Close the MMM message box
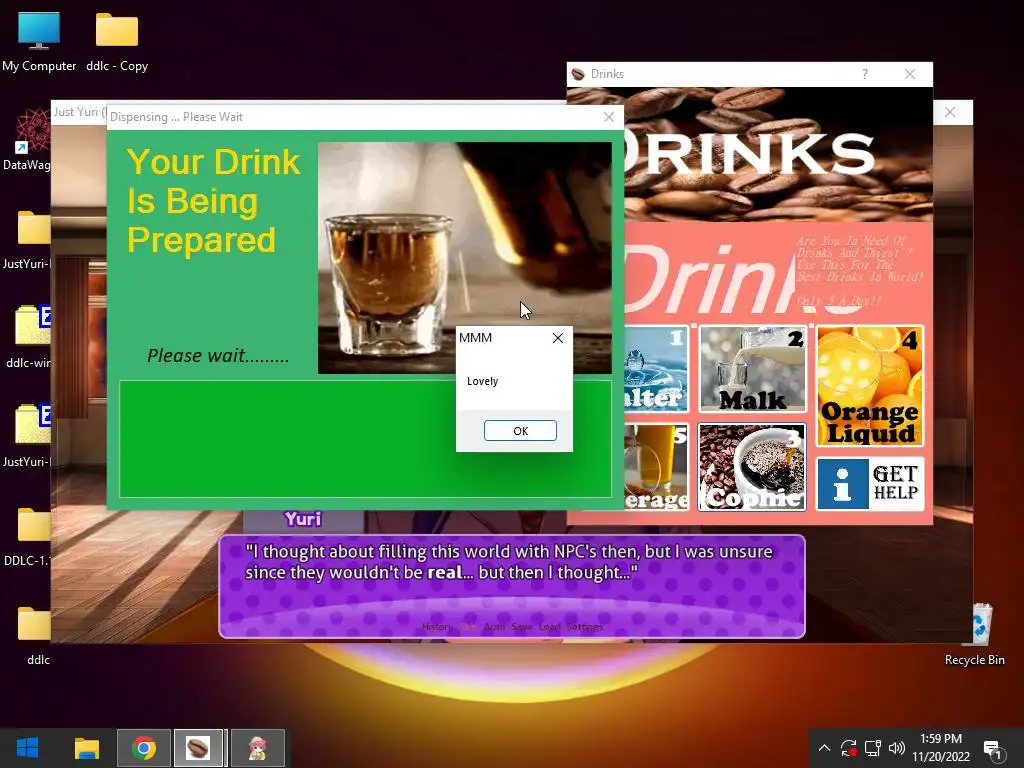 click(x=558, y=338)
